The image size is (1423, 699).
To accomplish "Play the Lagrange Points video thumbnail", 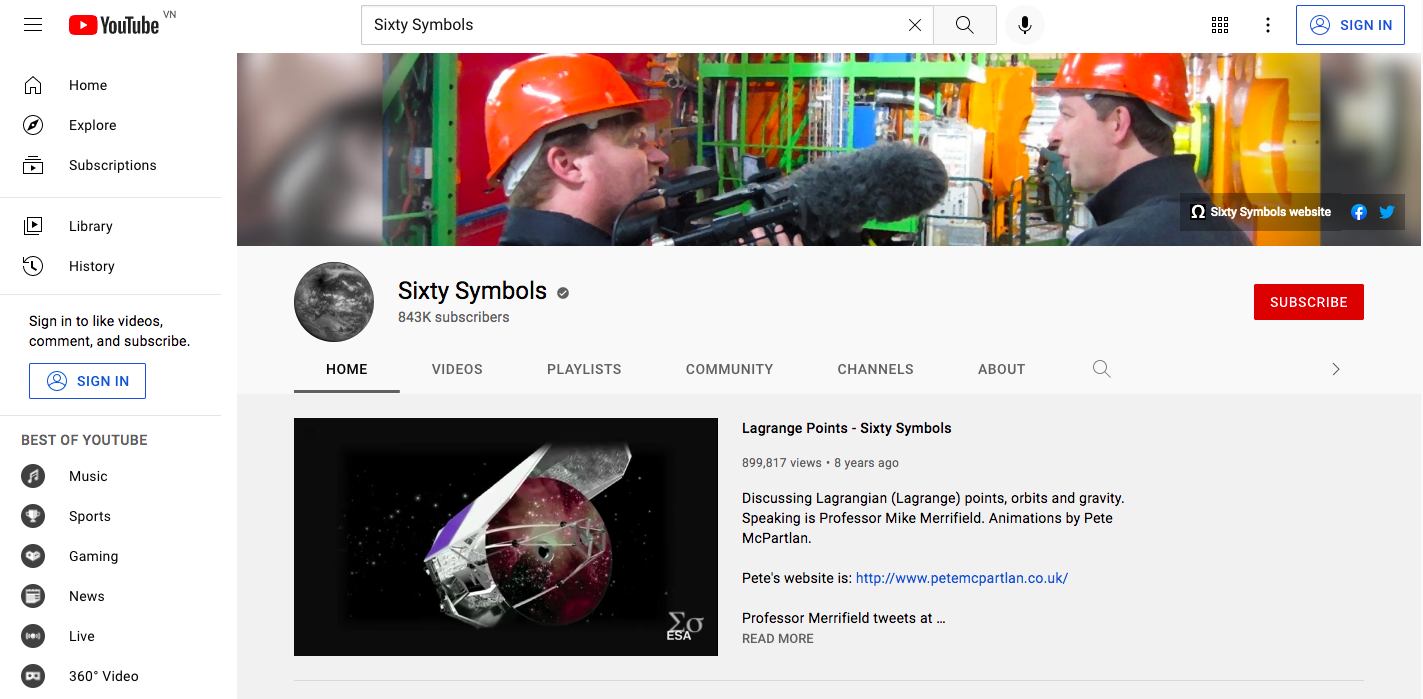I will click(505, 537).
